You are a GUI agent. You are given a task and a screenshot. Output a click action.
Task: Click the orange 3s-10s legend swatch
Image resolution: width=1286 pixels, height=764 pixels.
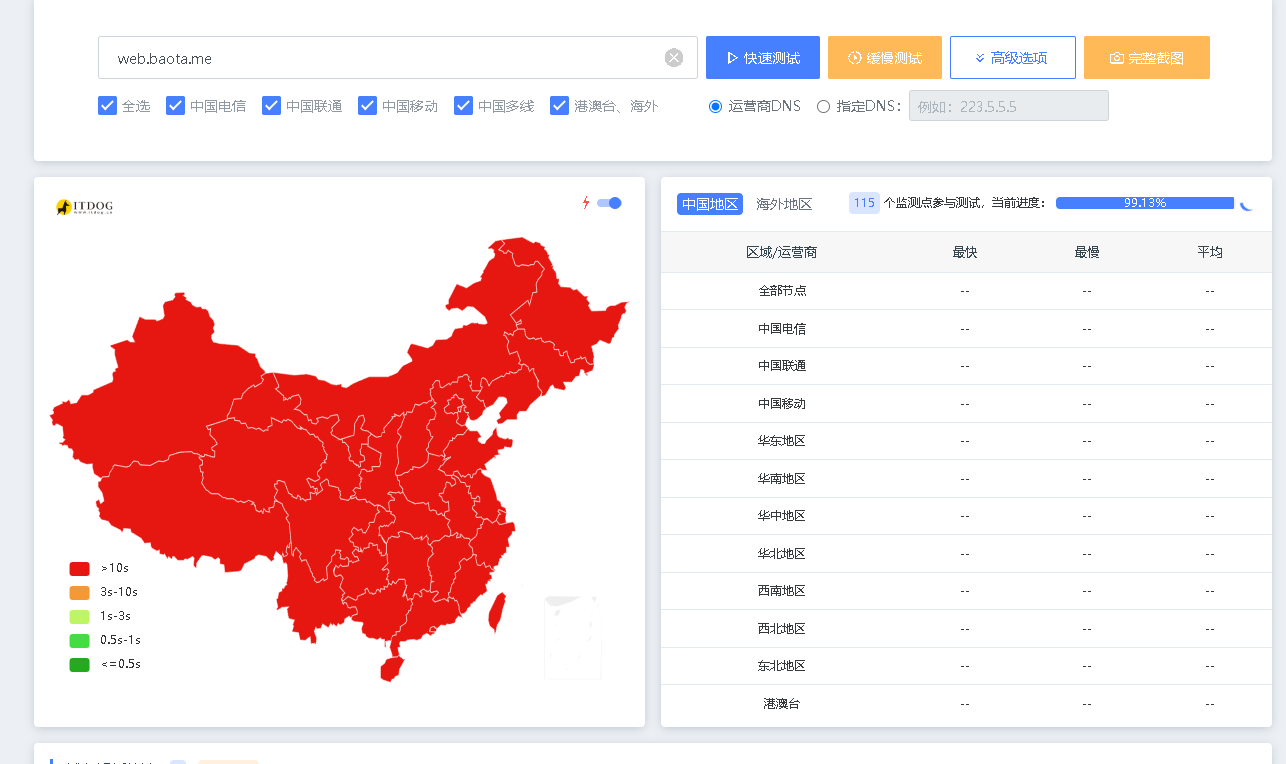[x=80, y=593]
